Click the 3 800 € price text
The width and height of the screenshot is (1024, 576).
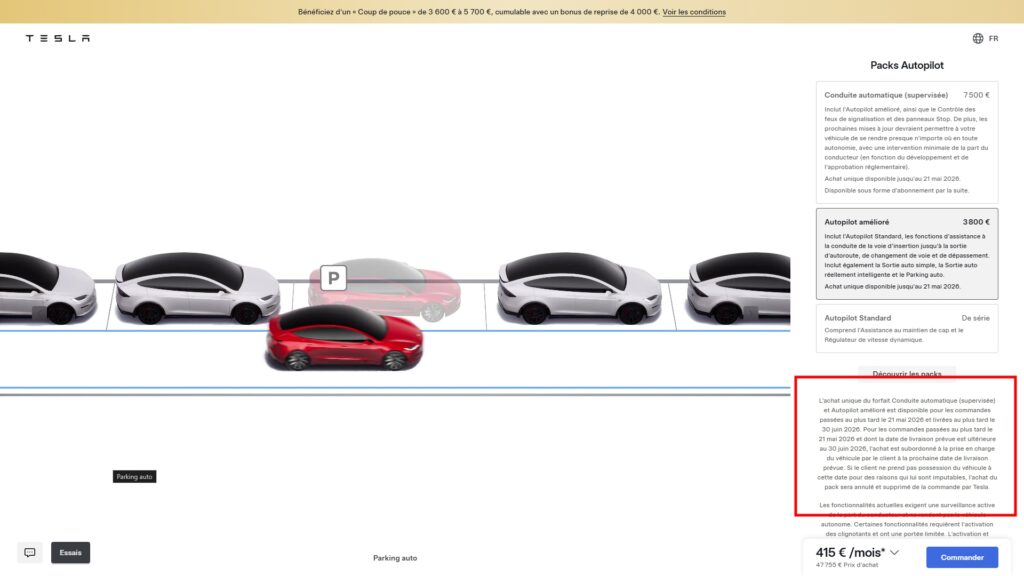tap(976, 222)
